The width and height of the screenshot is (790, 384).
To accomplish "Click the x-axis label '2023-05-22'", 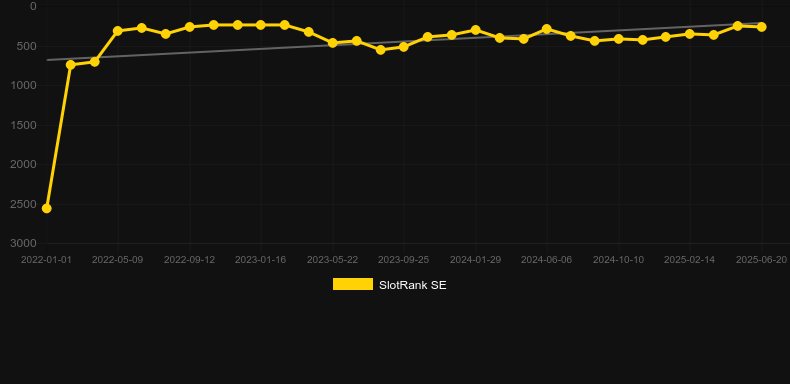I will (x=333, y=260).
